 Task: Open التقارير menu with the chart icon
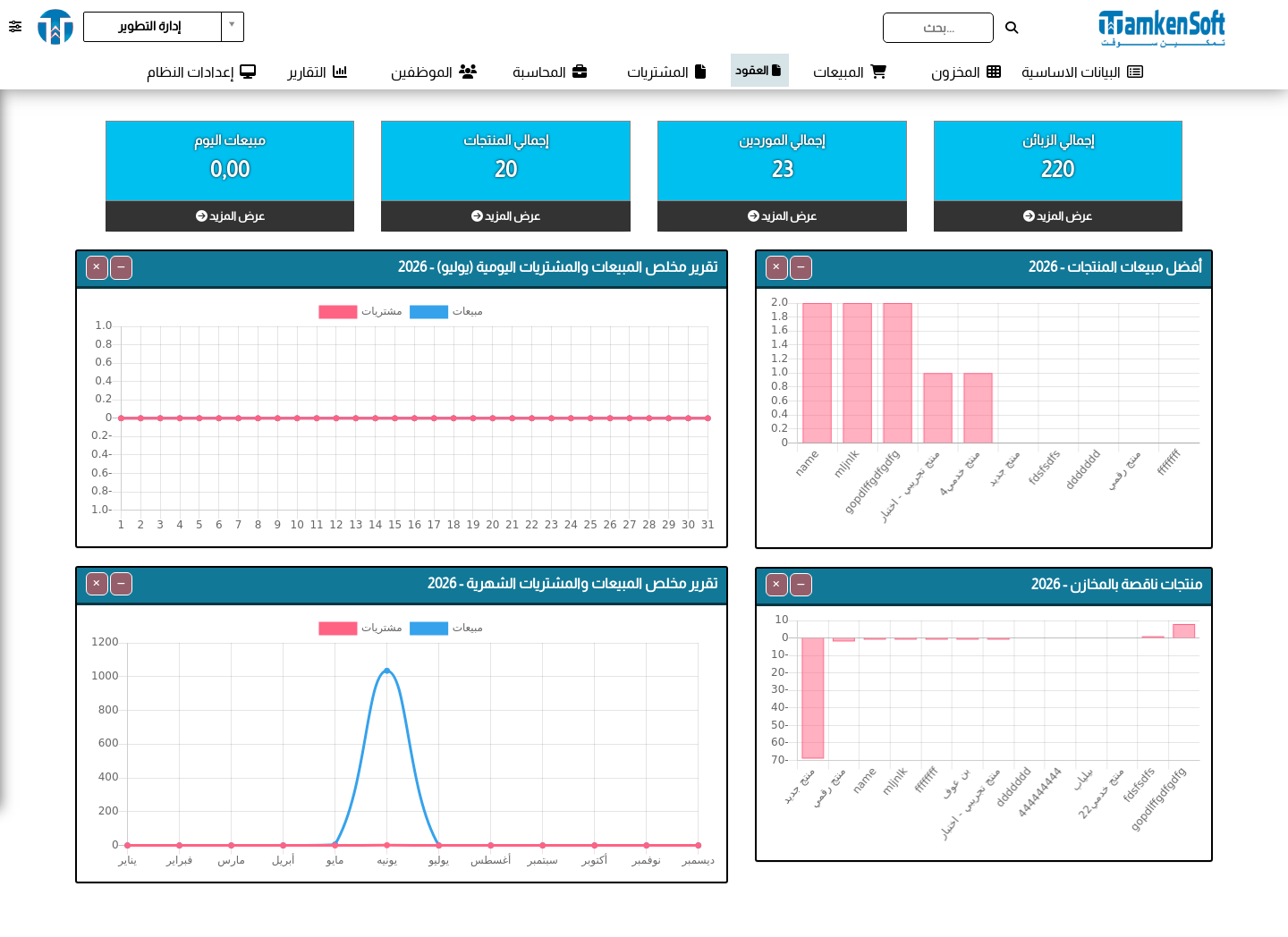pyautogui.click(x=317, y=72)
